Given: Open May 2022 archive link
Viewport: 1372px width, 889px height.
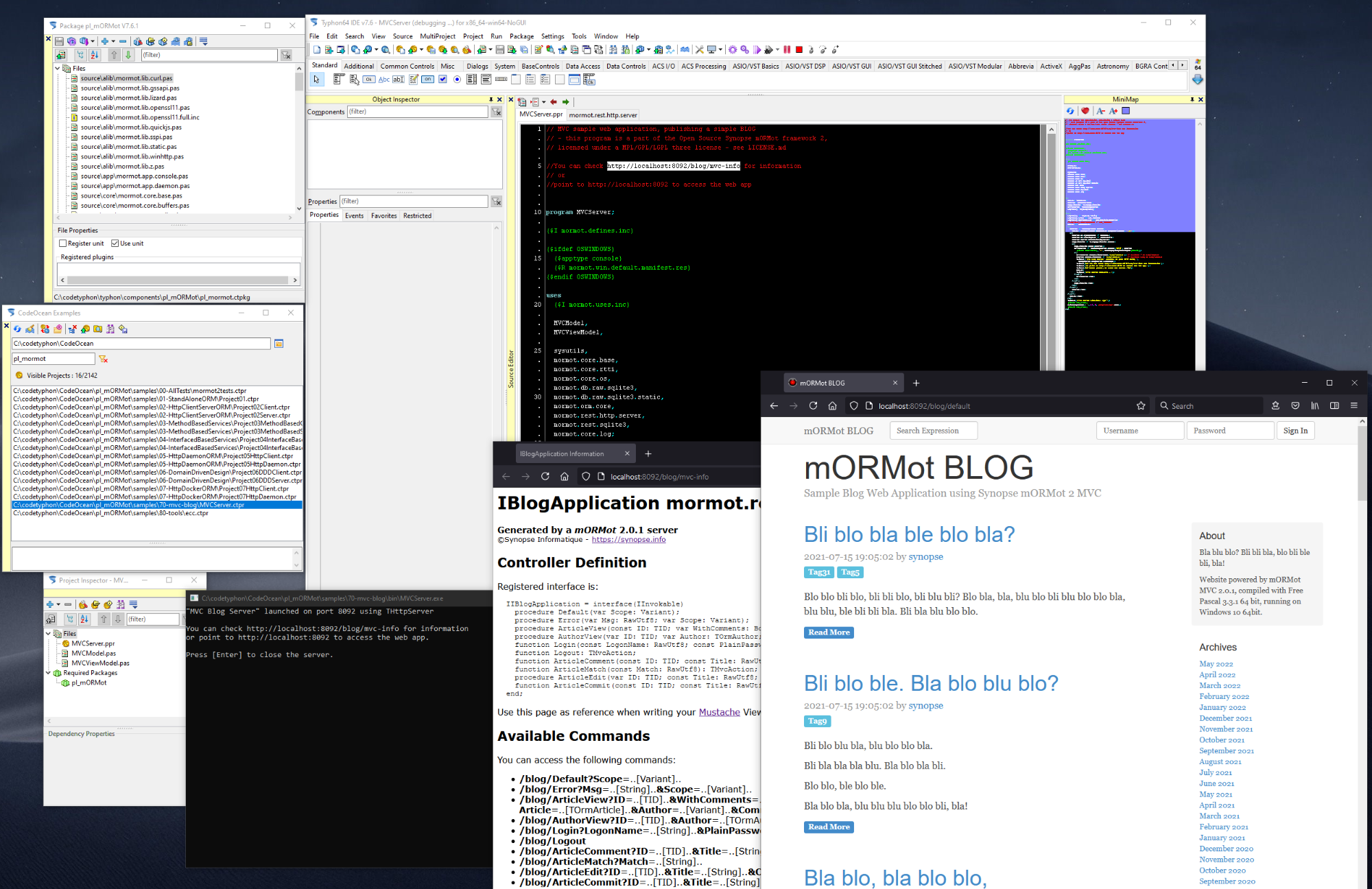Looking at the screenshot, I should [x=1216, y=664].
